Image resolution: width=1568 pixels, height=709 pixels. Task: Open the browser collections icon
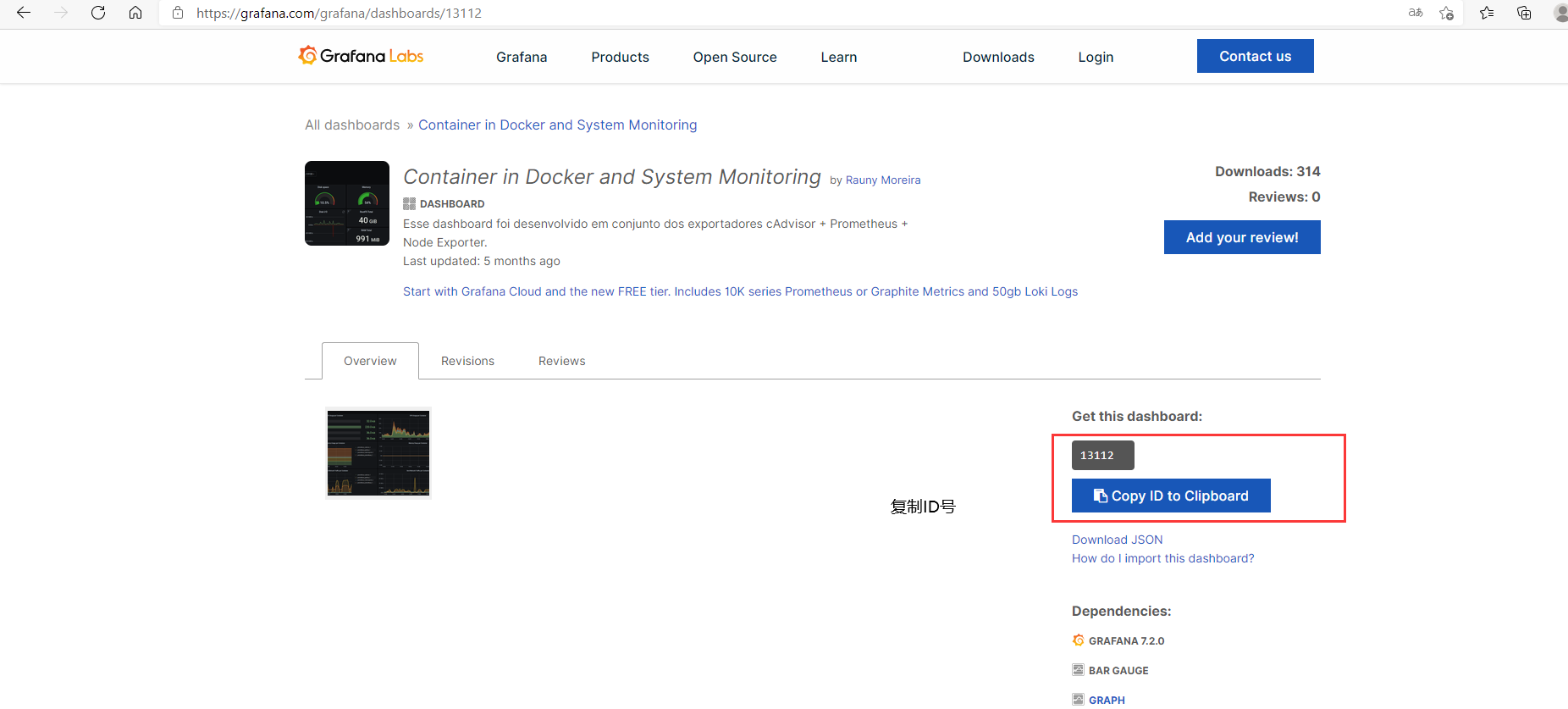[1524, 13]
